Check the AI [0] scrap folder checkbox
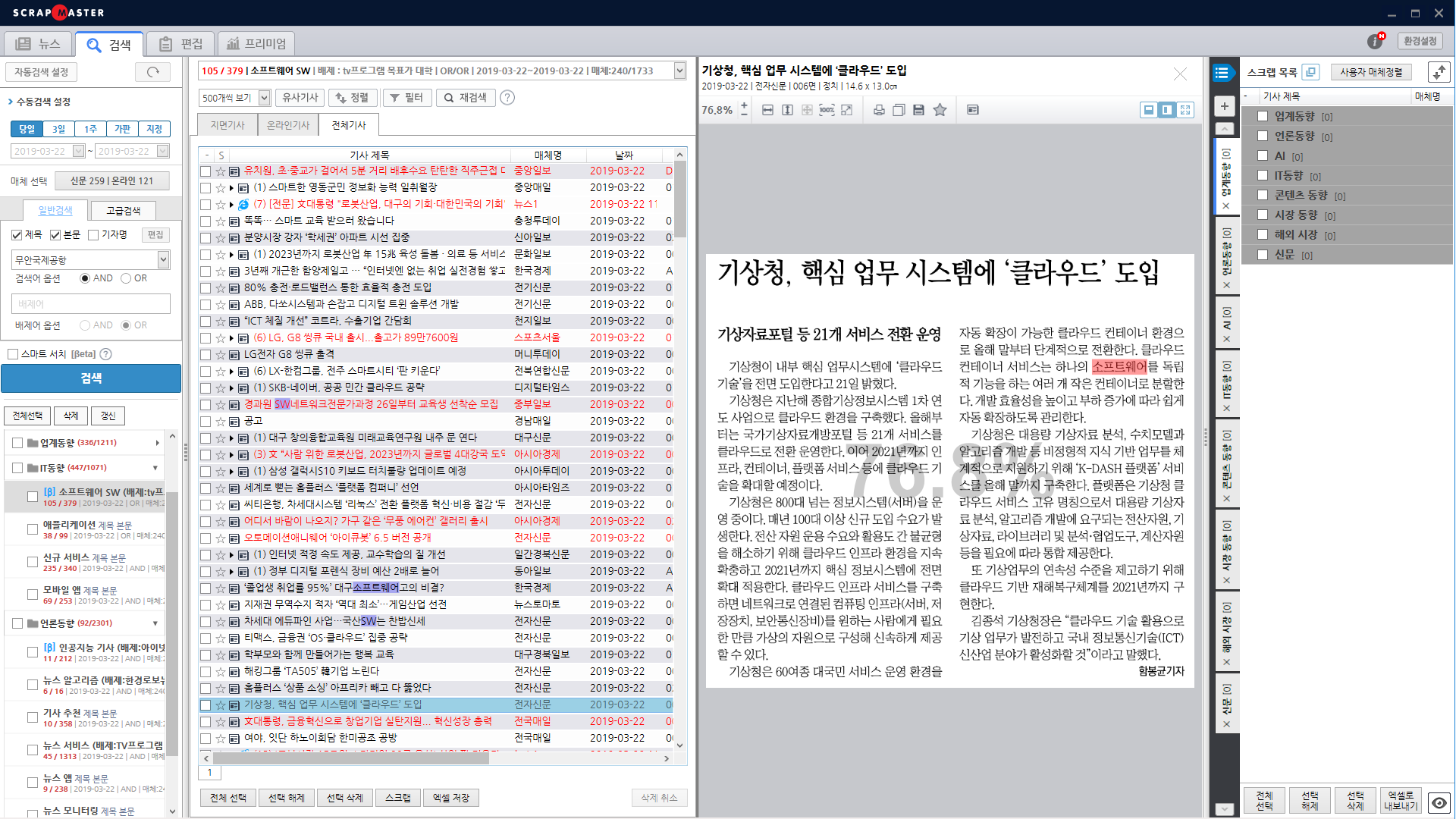Screen dimensions: 1456x819 pyautogui.click(x=1263, y=156)
